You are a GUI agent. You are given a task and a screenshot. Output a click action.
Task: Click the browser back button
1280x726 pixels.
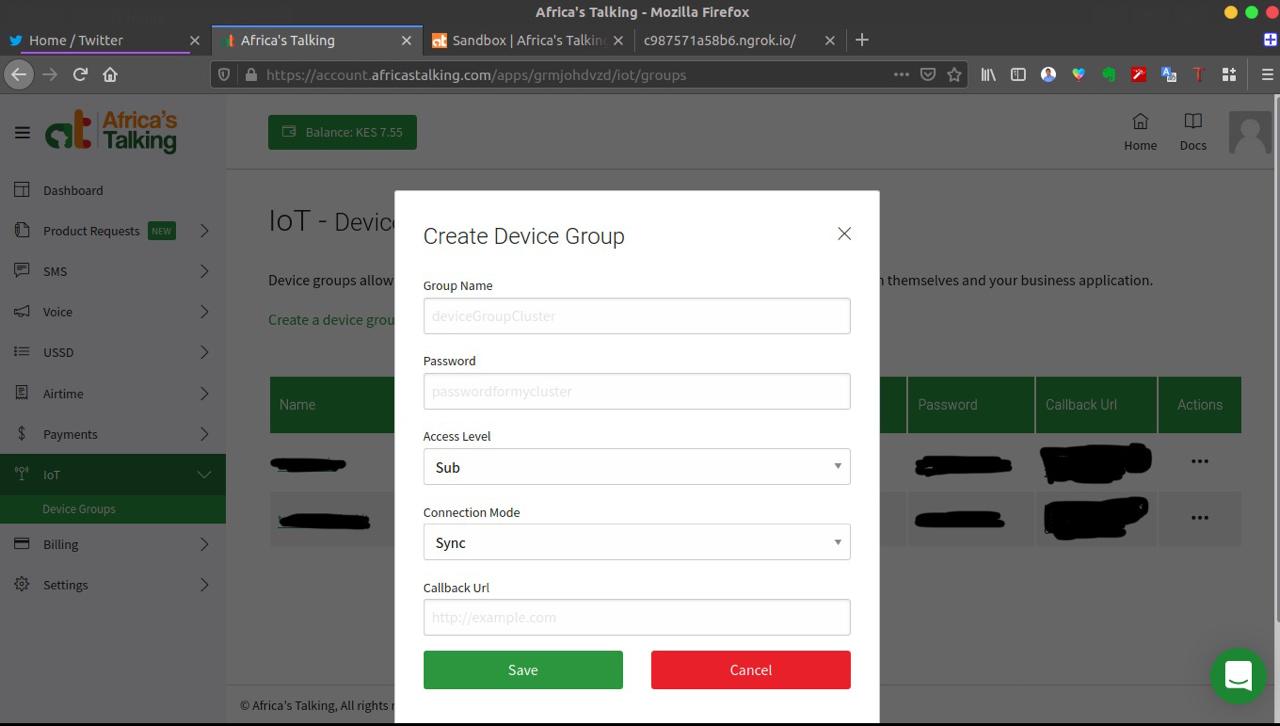[18, 74]
